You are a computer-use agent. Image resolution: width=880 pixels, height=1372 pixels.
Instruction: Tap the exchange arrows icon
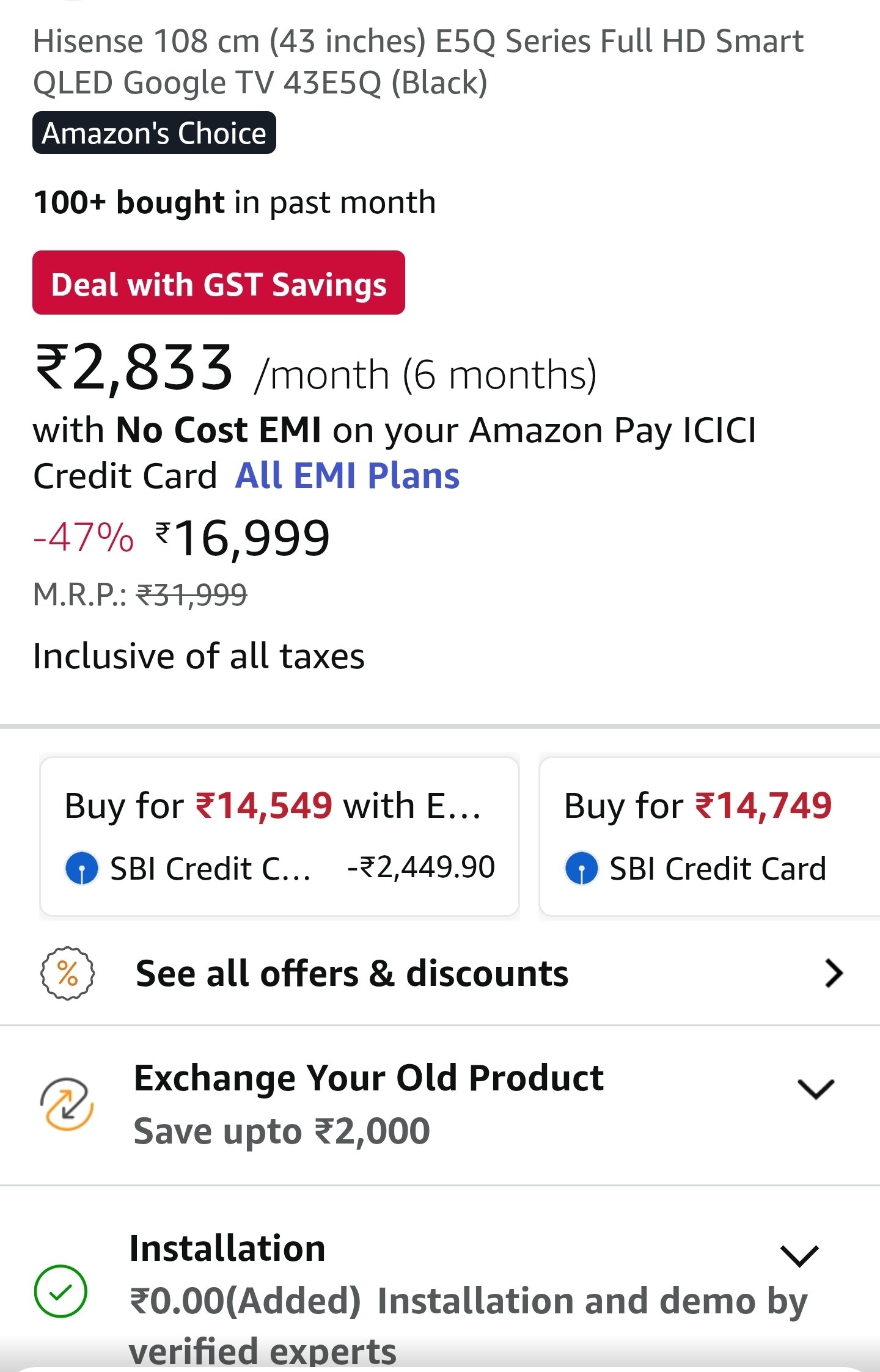[67, 1104]
